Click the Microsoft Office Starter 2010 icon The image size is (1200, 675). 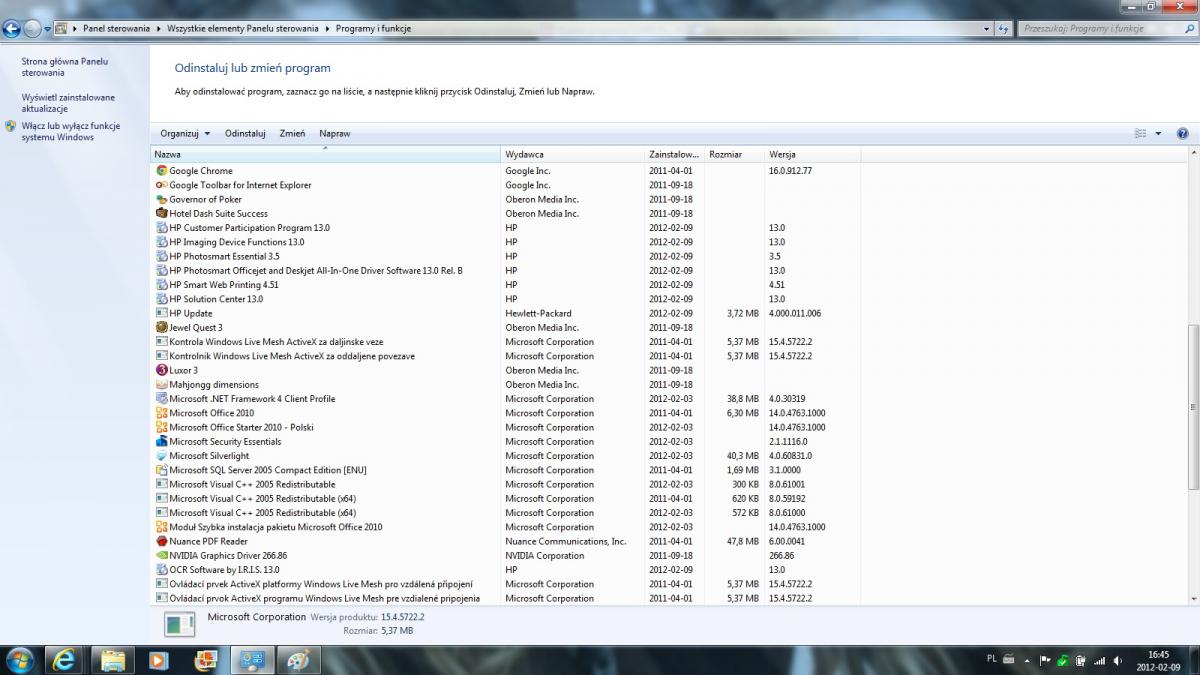[x=161, y=427]
